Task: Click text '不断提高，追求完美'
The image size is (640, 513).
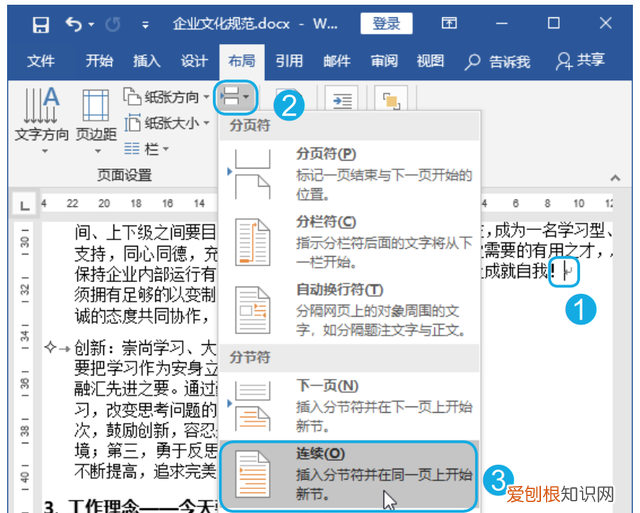Action: click(145, 471)
